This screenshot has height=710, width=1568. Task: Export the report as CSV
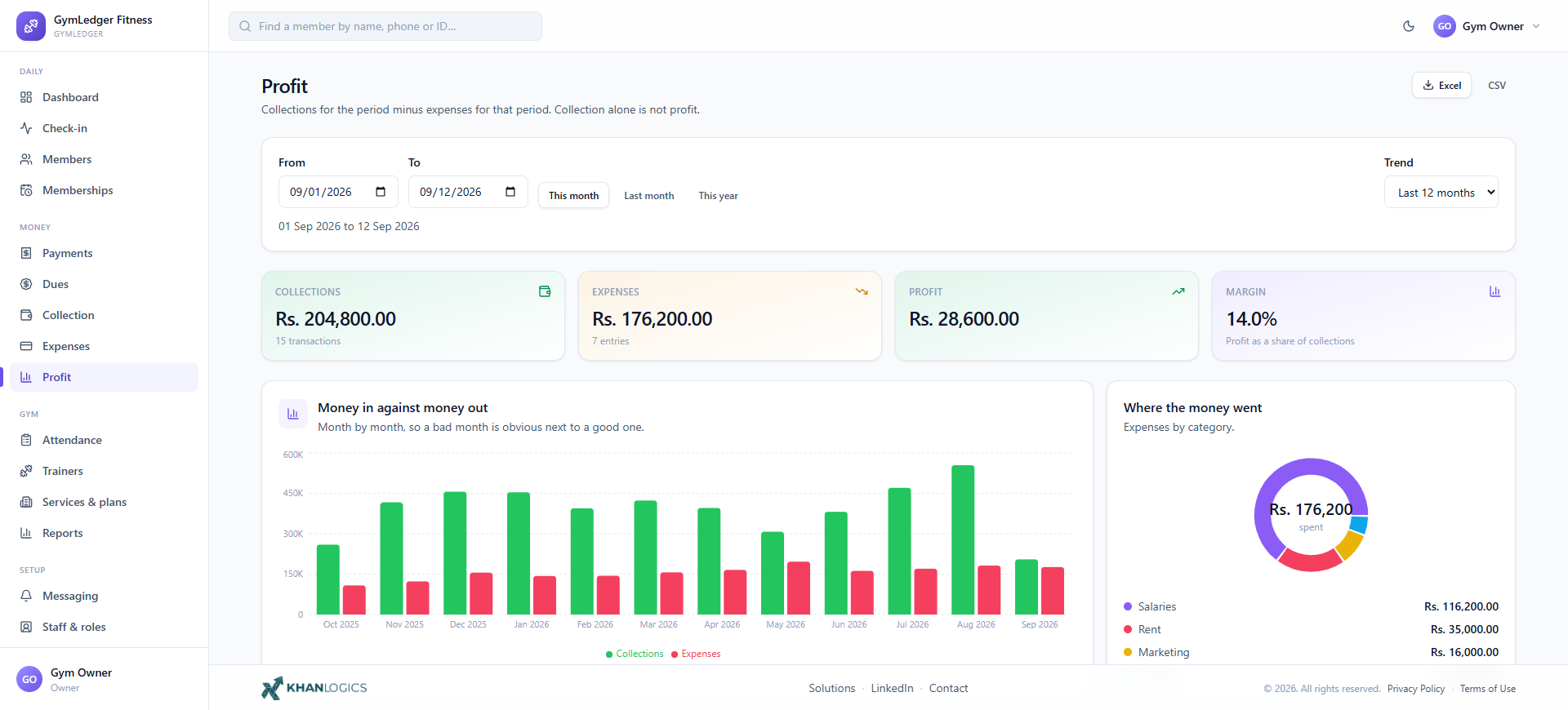click(x=1497, y=85)
